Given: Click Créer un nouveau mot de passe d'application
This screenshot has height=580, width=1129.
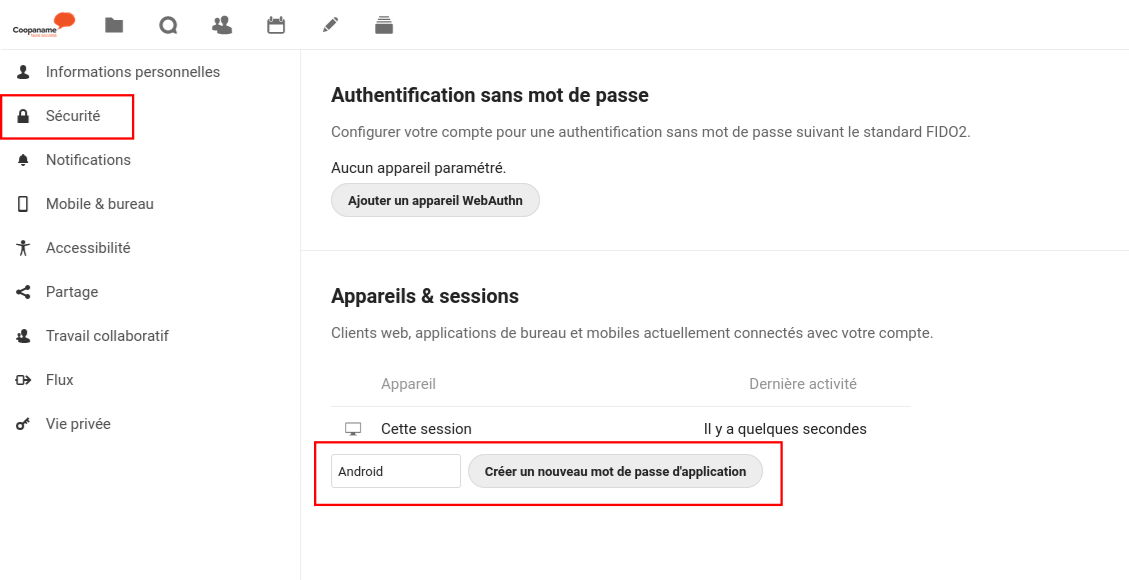Looking at the screenshot, I should 615,471.
